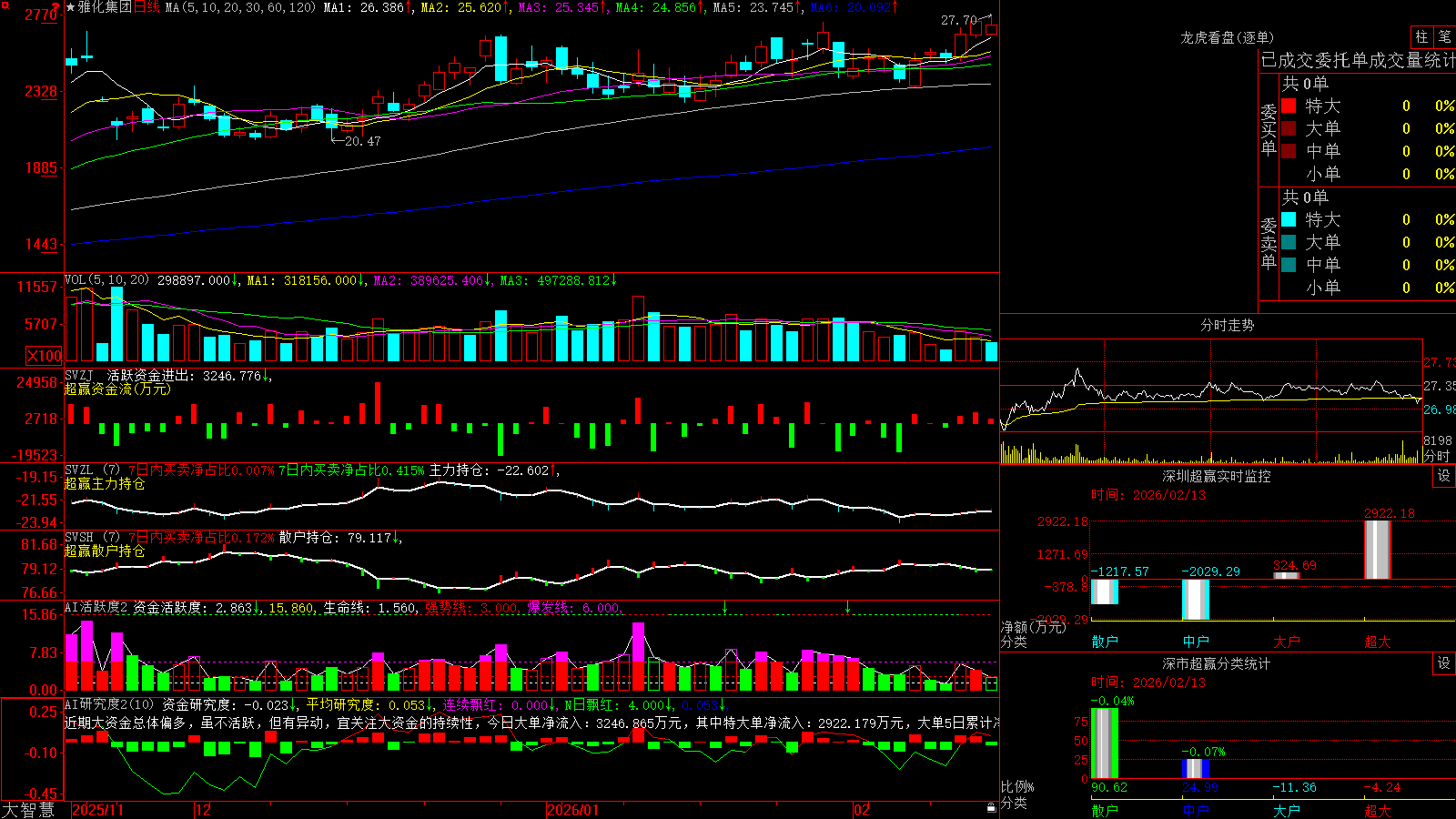This screenshot has width=1456, height=819.
Task: Click the 大智慧 logo at bottom left
Action: 28,810
